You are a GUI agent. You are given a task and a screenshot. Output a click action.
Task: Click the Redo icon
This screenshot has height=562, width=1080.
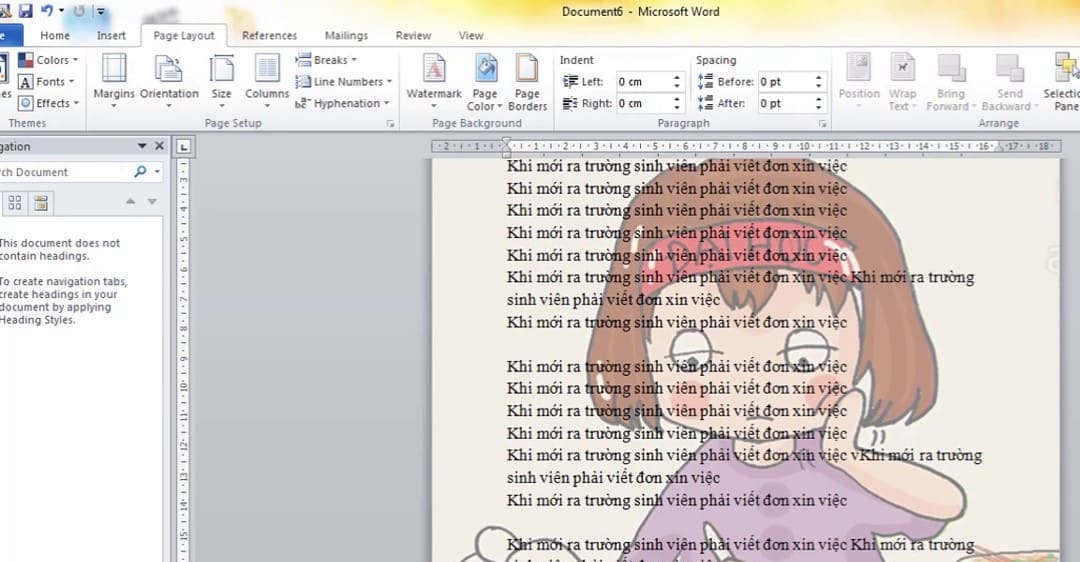click(79, 11)
